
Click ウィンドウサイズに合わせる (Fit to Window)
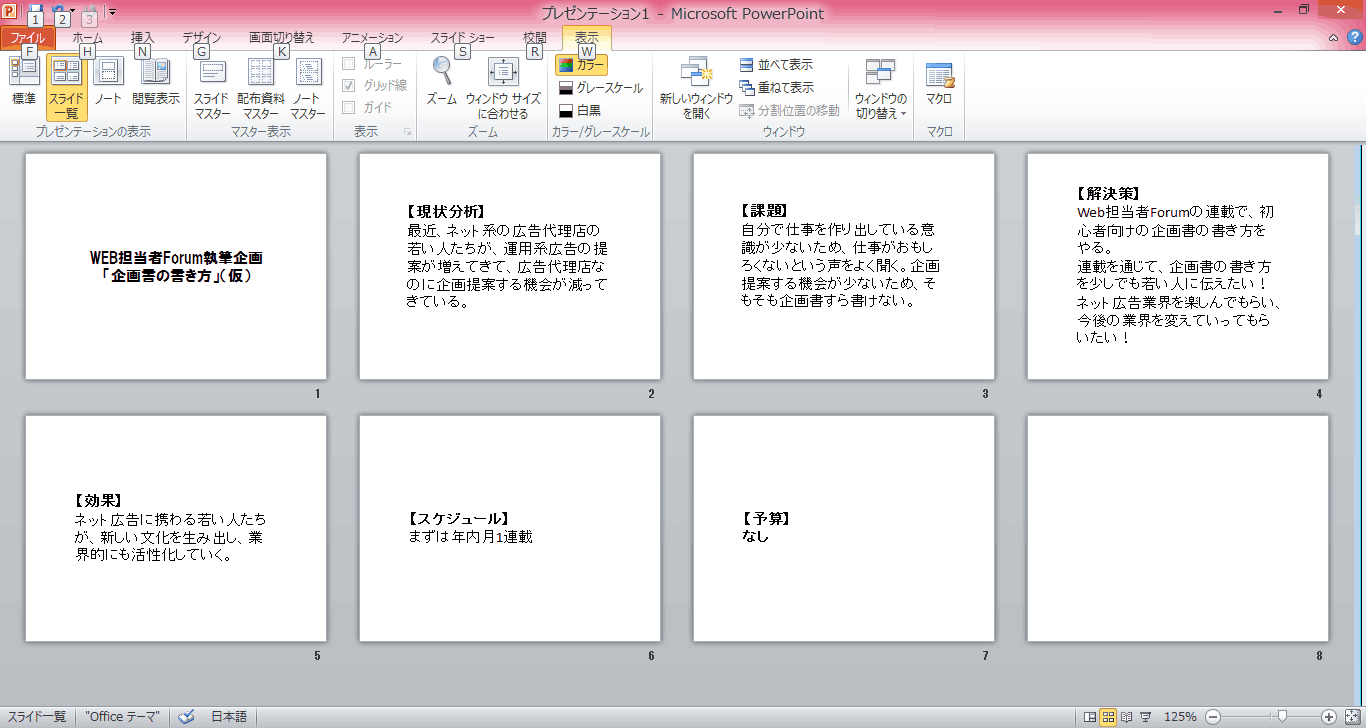pyautogui.click(x=505, y=85)
